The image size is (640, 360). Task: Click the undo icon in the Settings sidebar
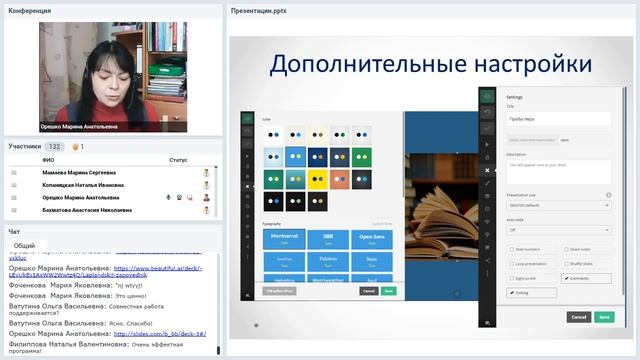point(487,112)
